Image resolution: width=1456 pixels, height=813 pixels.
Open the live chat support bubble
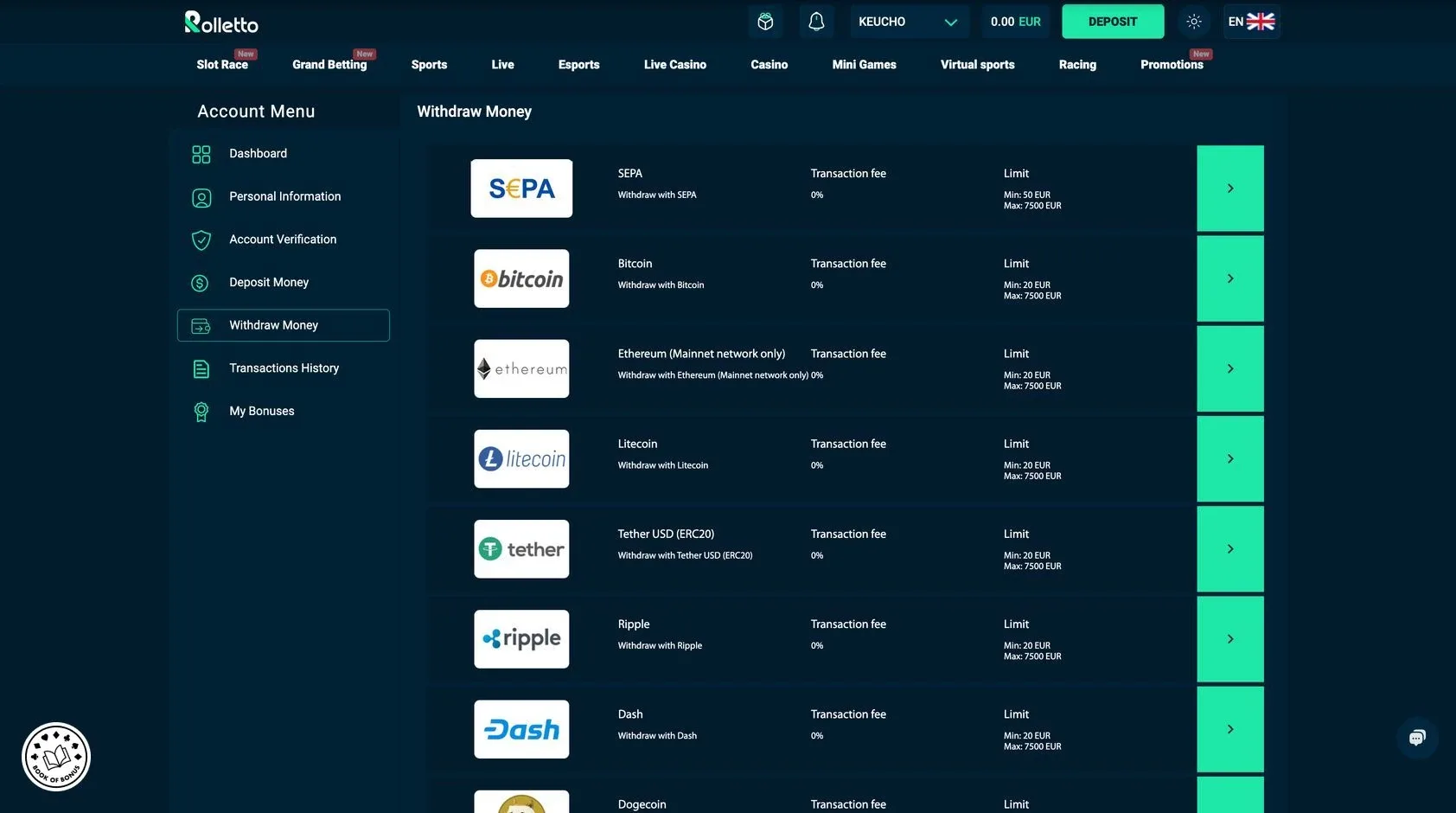pos(1417,738)
